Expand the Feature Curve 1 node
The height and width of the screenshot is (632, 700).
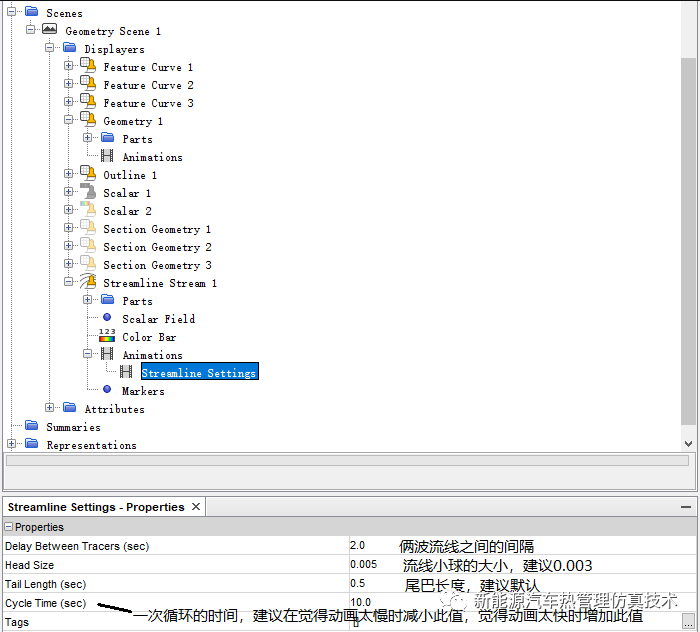point(68,66)
